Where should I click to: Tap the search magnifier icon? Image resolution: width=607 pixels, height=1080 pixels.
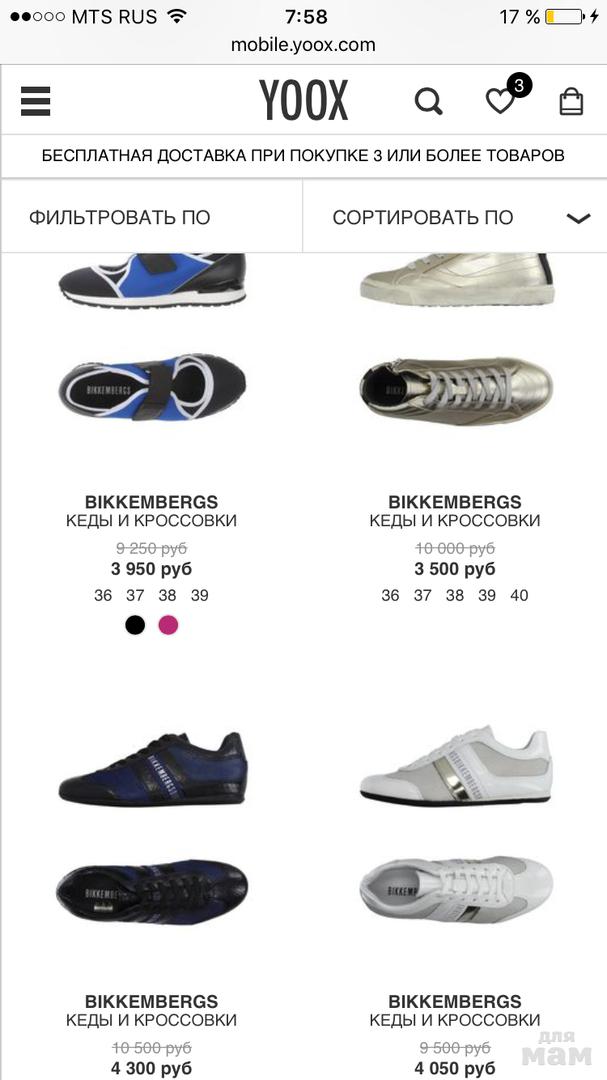(x=429, y=102)
